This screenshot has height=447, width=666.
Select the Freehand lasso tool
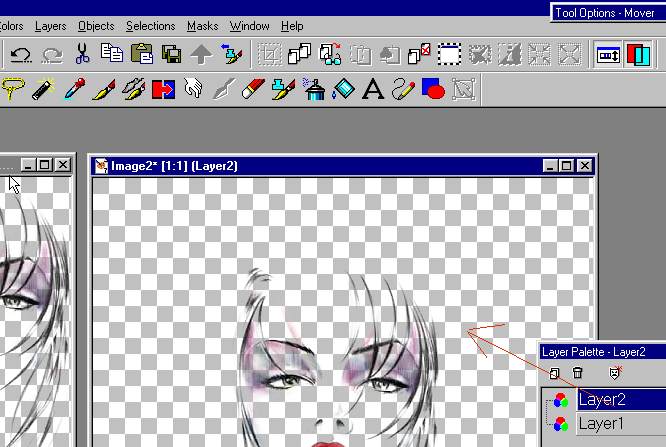tap(13, 88)
